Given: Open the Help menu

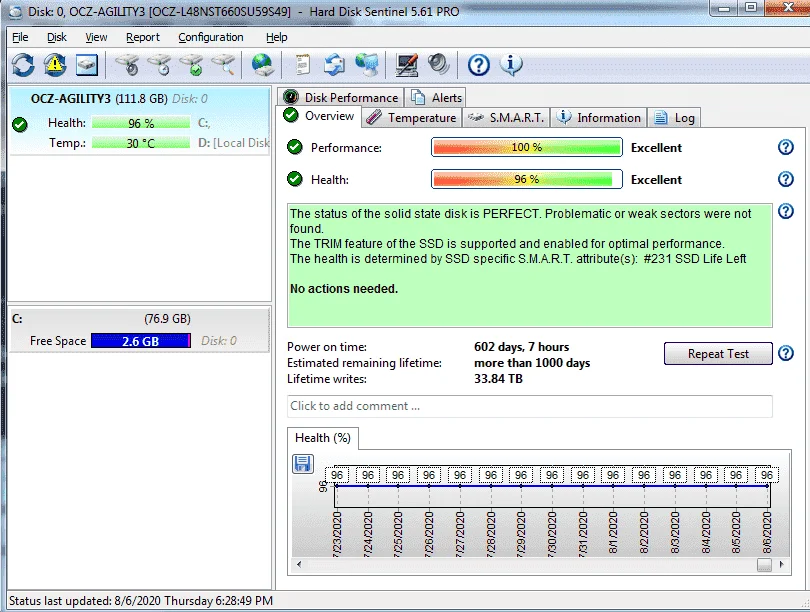Looking at the screenshot, I should point(276,37).
